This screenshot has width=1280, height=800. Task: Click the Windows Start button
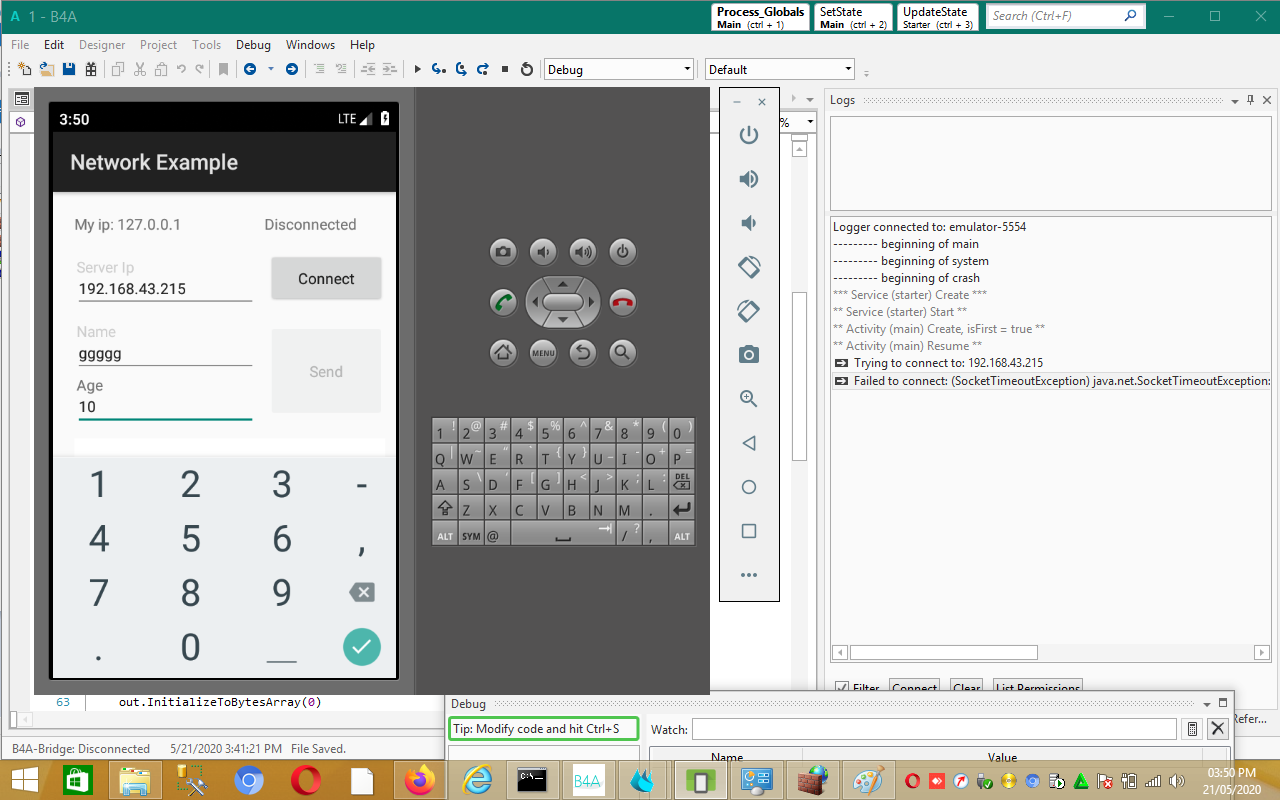click(24, 780)
